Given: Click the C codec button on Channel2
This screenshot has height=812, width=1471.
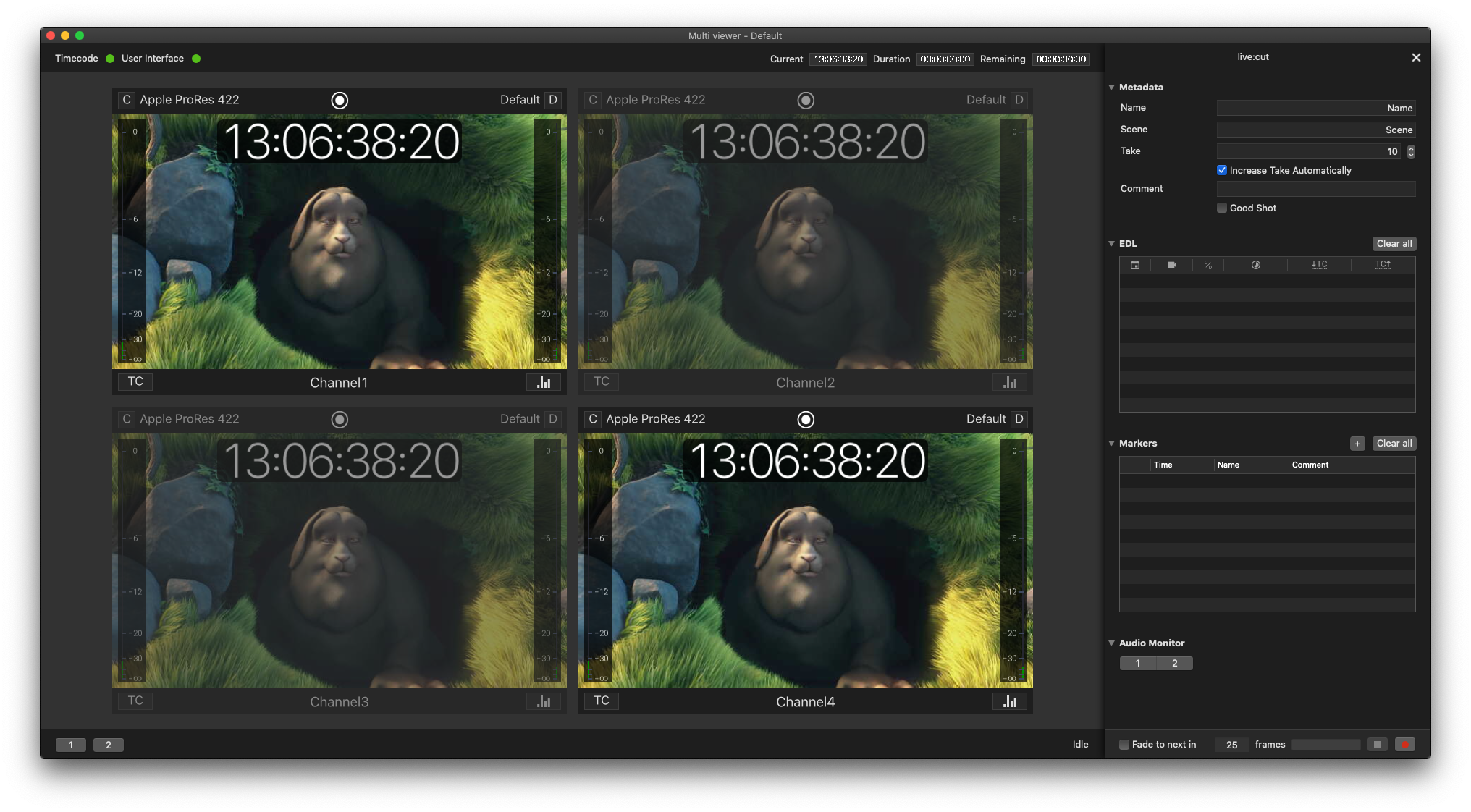Looking at the screenshot, I should pos(593,100).
